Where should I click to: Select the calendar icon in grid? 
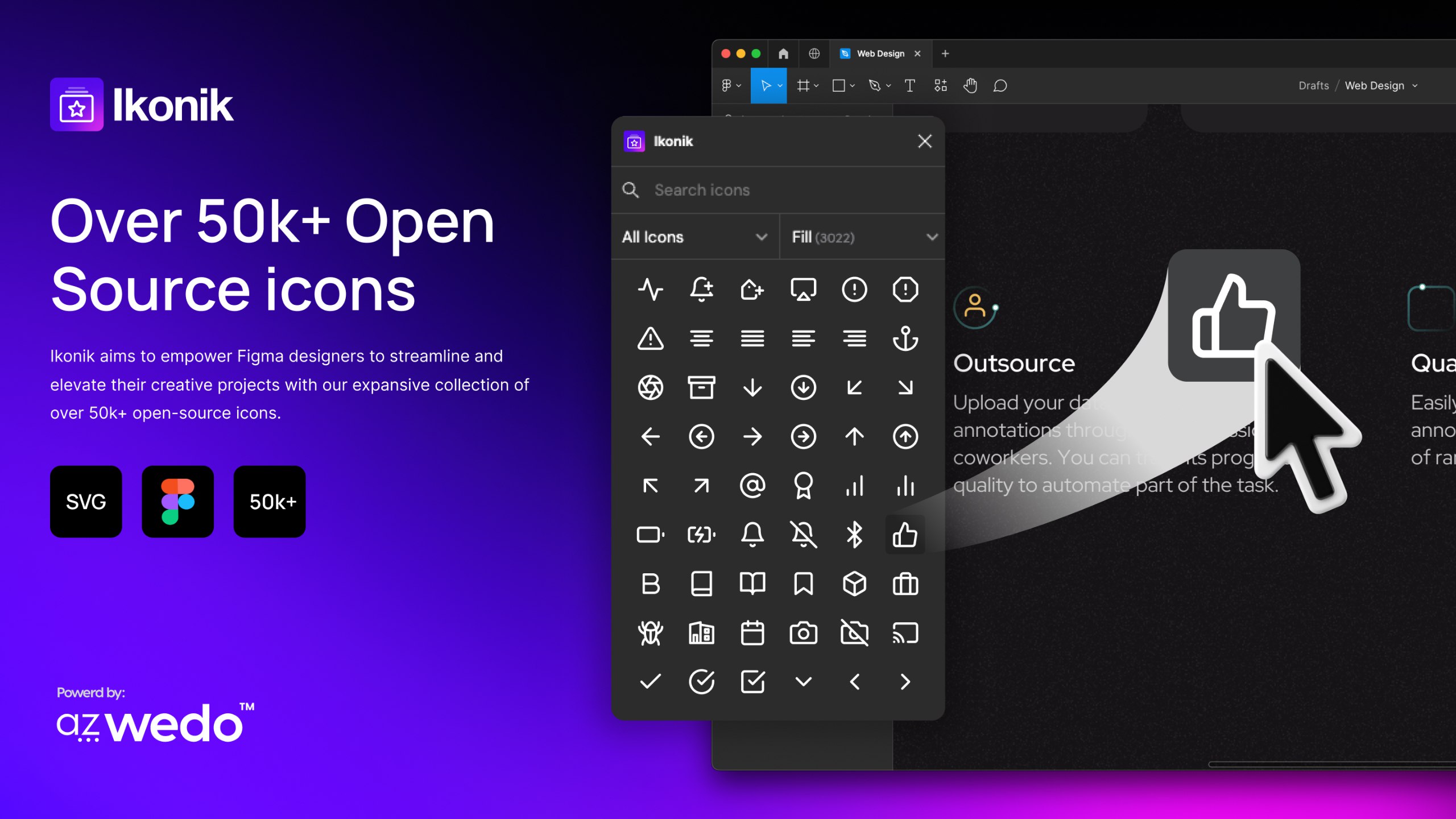coord(752,632)
